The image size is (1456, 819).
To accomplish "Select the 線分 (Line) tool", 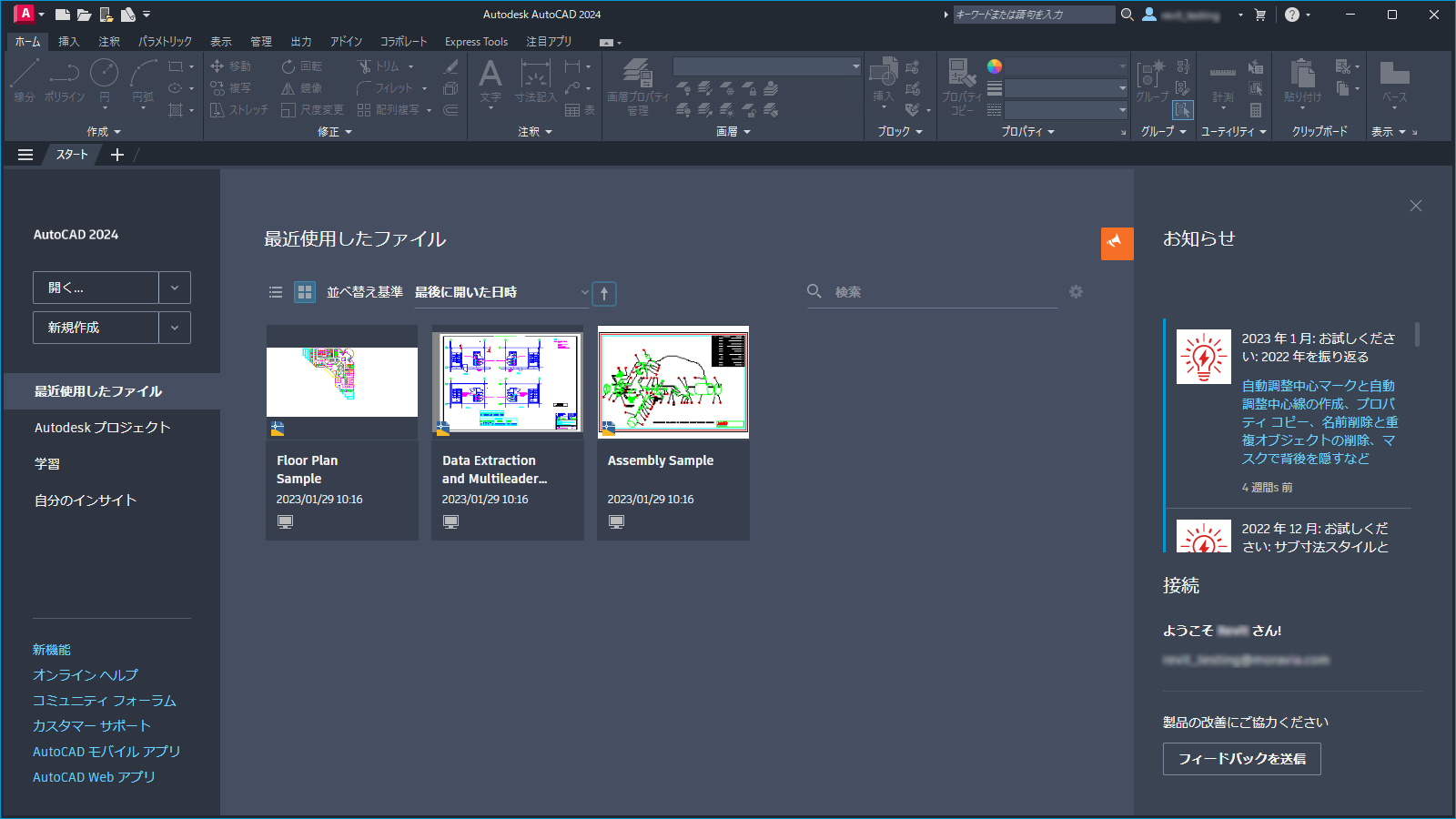I will [23, 82].
